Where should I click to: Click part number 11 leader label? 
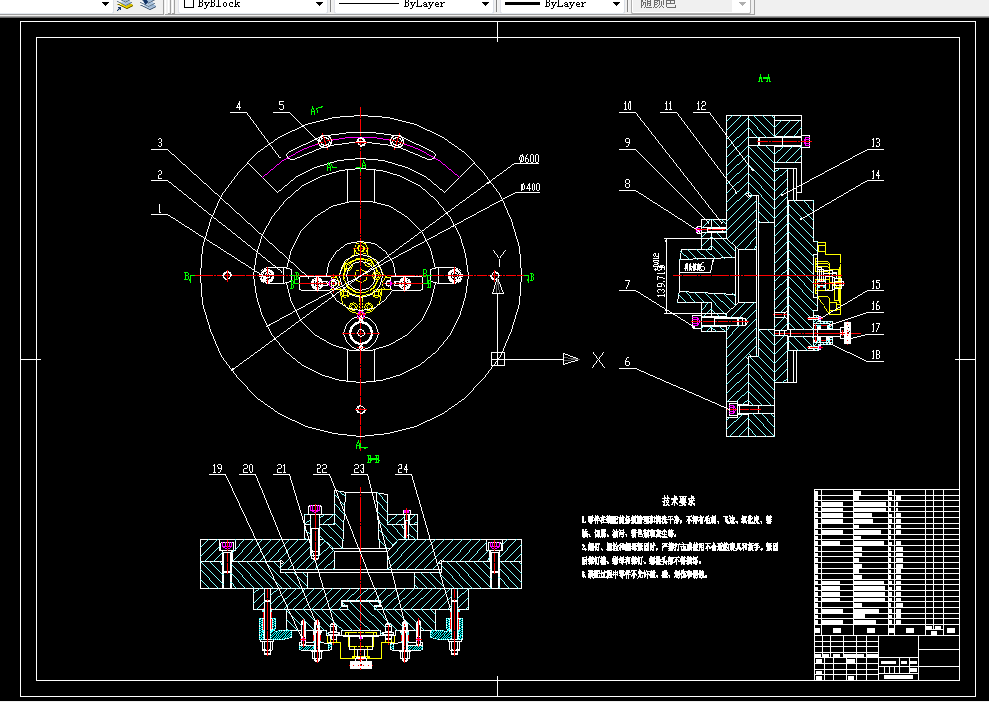point(669,106)
